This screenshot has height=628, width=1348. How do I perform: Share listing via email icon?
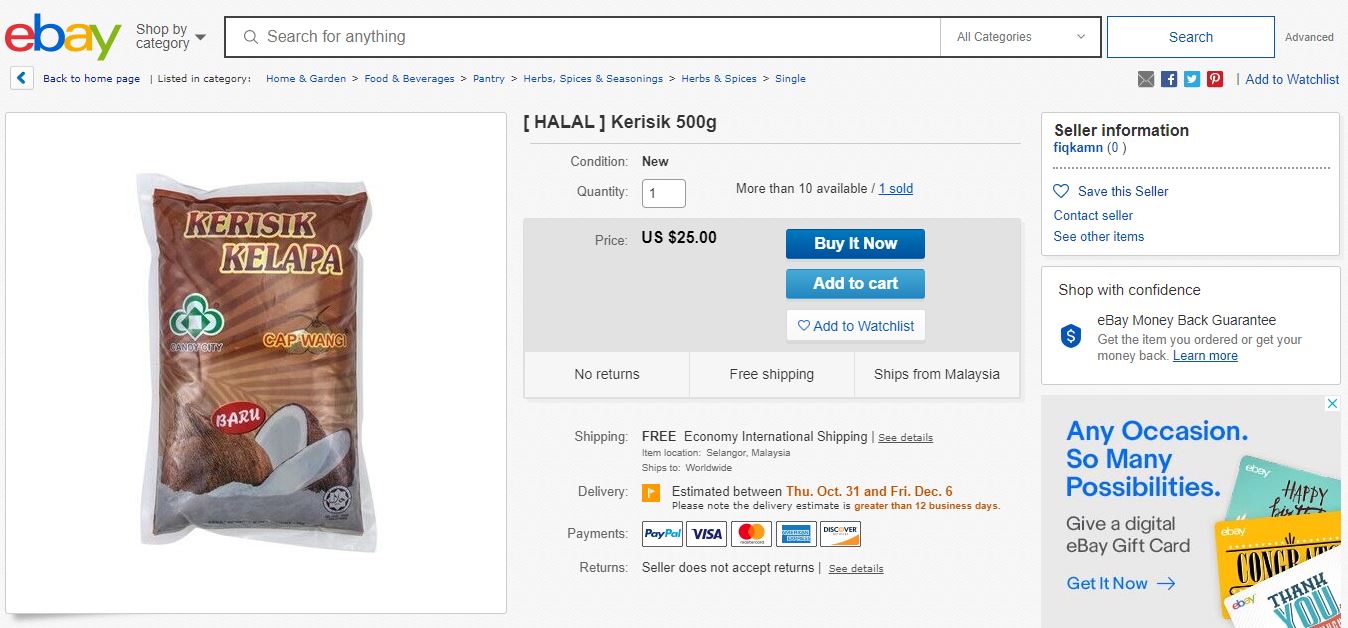1146,79
